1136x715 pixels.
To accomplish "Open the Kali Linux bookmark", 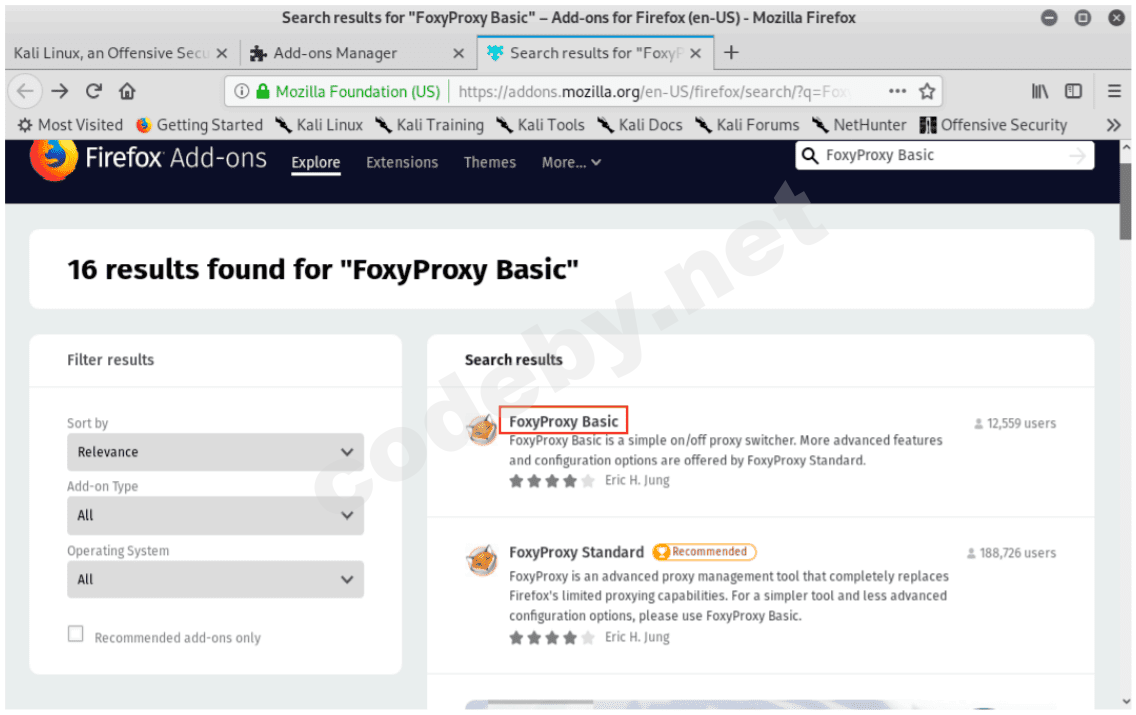I will point(319,125).
